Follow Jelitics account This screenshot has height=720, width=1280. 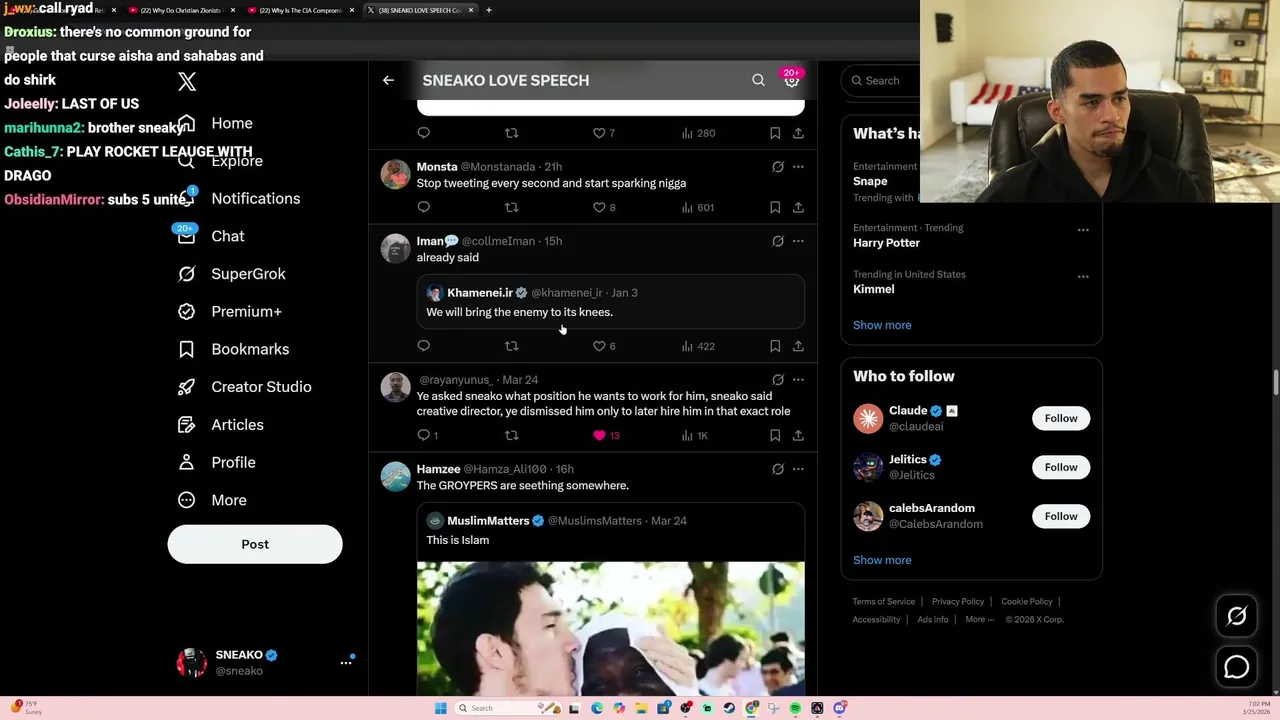pos(1061,467)
